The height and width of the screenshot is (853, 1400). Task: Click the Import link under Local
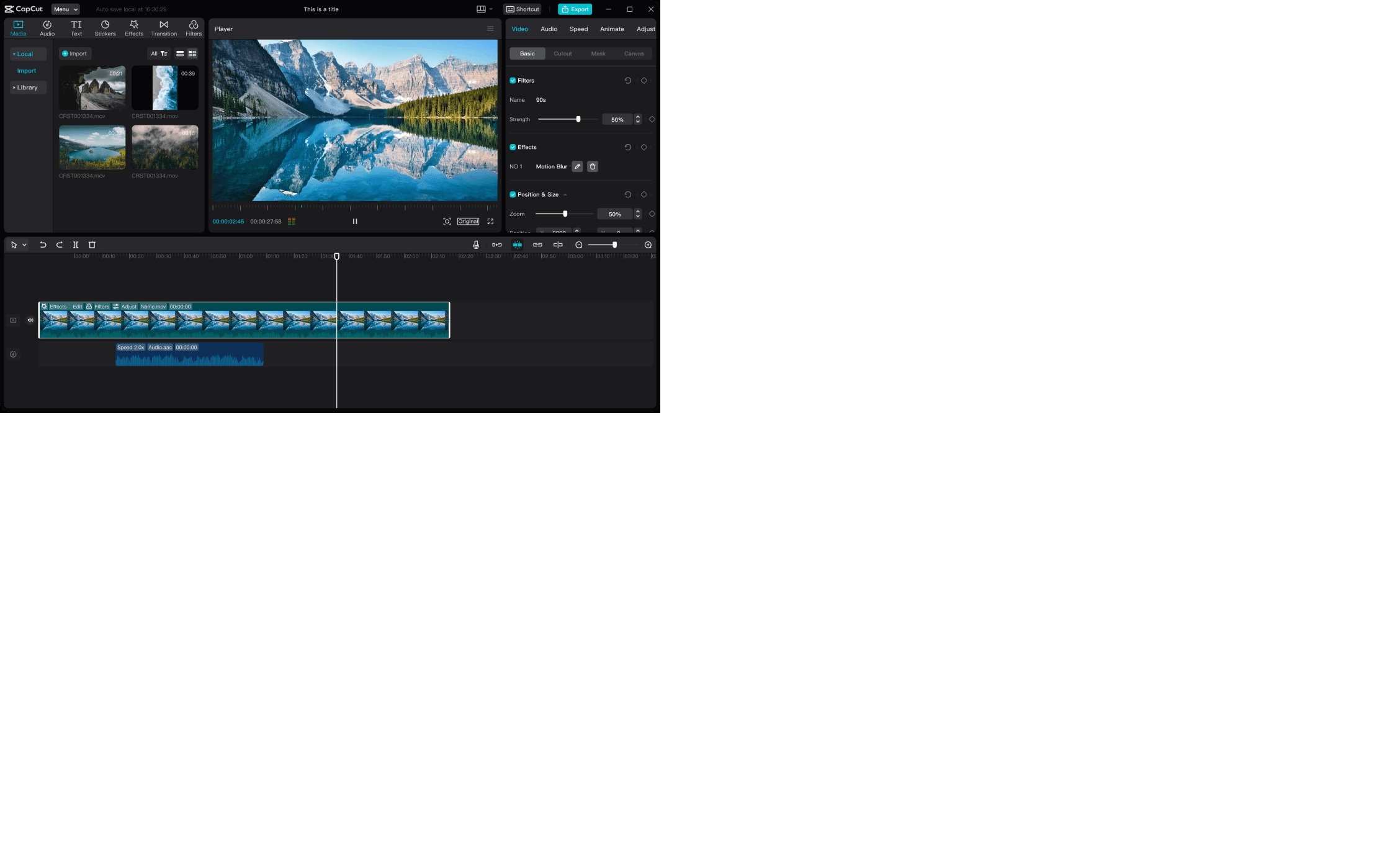click(27, 71)
